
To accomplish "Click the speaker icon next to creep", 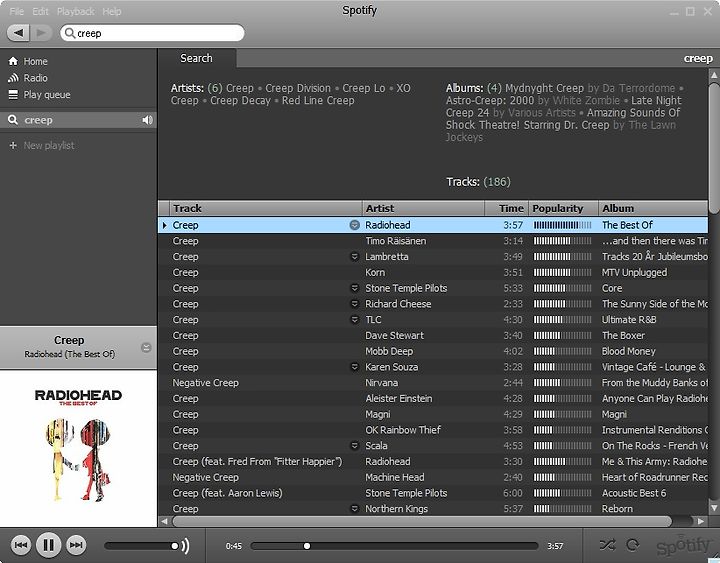I will click(x=147, y=120).
